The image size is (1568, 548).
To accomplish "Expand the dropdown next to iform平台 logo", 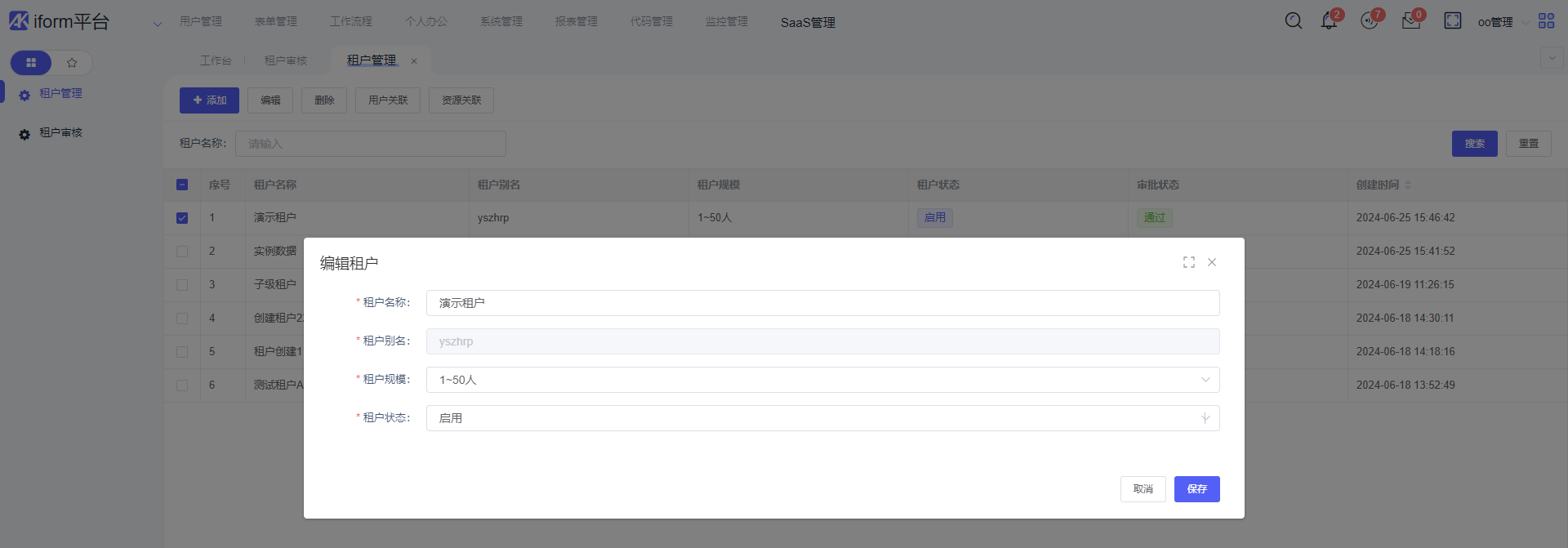I will click(x=158, y=24).
